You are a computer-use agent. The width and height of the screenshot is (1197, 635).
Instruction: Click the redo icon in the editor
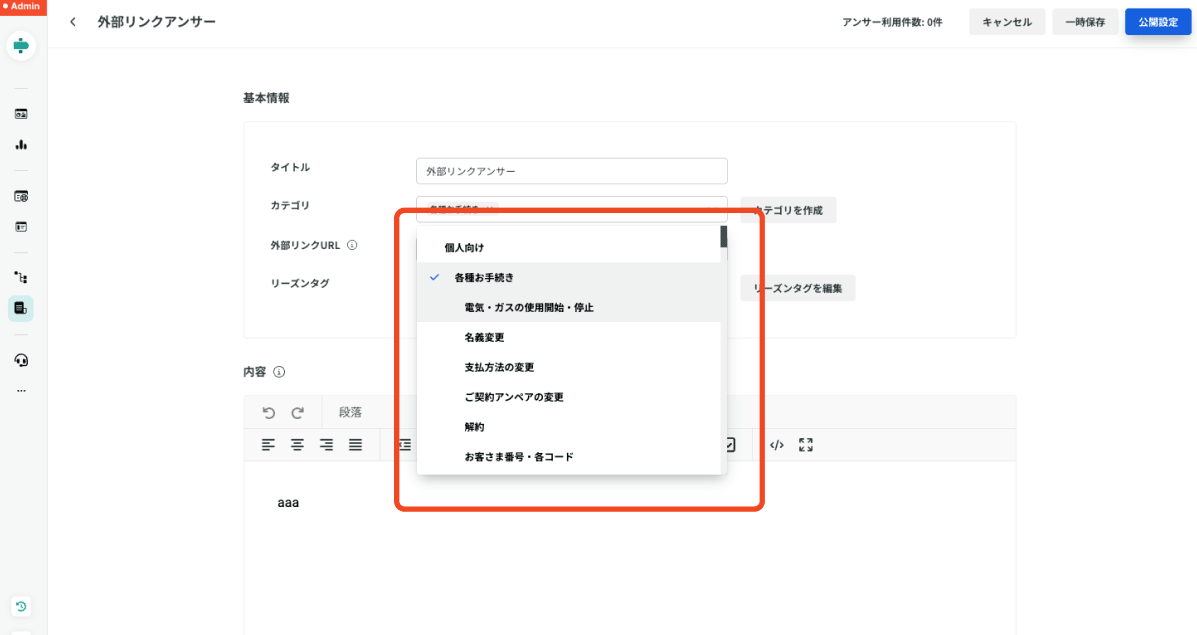click(x=297, y=412)
